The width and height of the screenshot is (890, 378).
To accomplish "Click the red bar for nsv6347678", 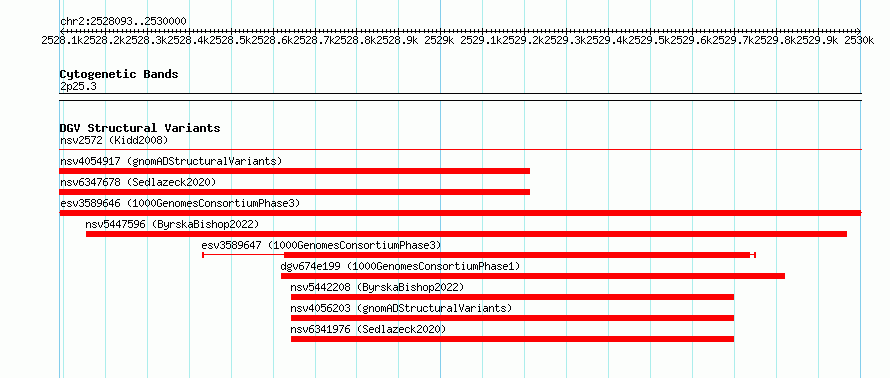I will click(295, 192).
